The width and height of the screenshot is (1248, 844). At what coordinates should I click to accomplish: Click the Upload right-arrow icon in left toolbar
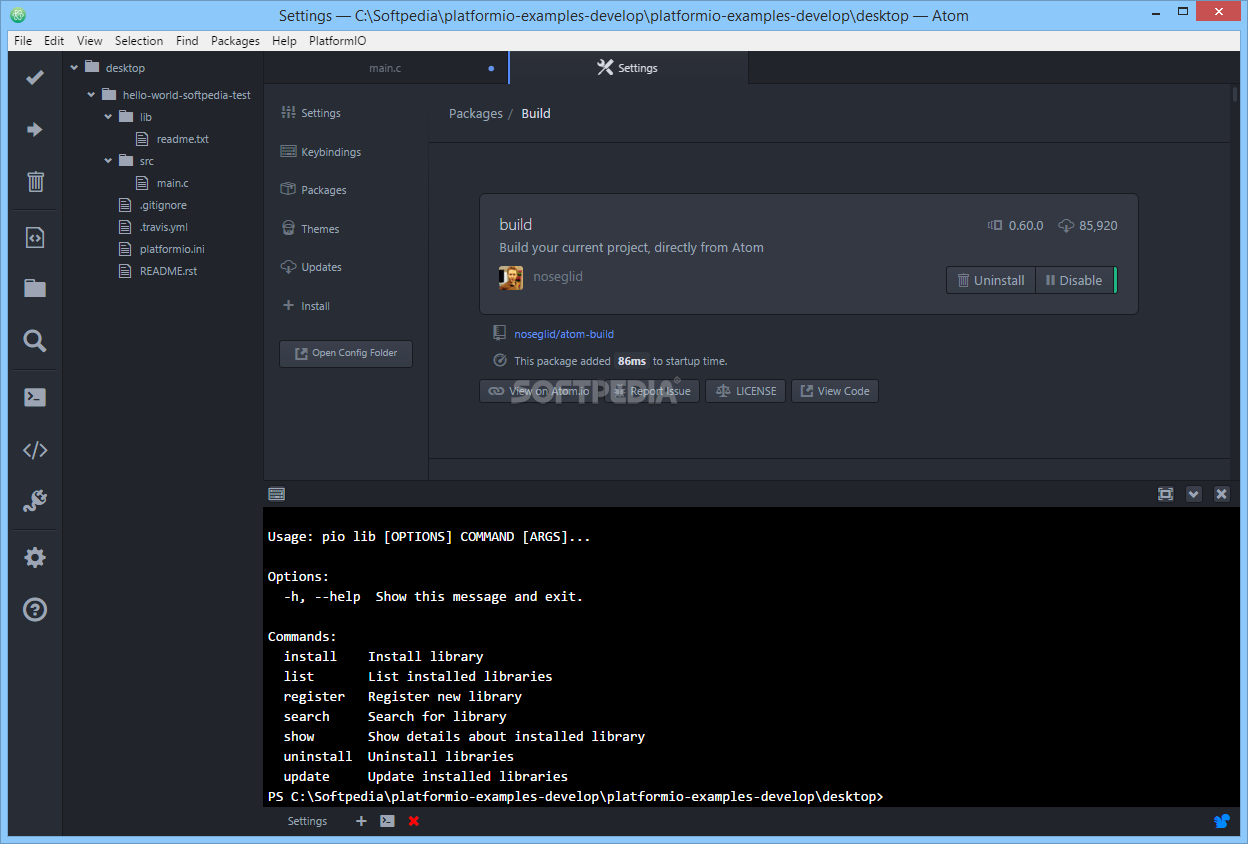pos(35,129)
